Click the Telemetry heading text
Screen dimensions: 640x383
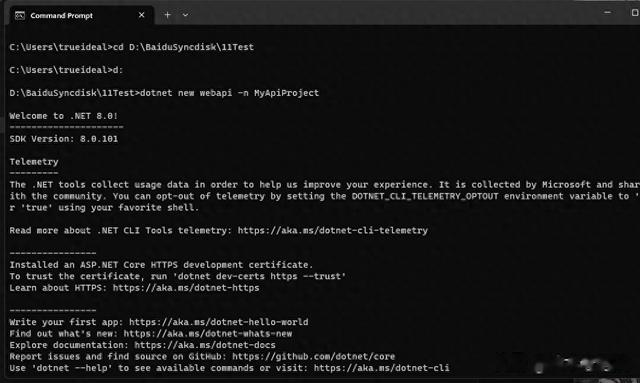(34, 162)
